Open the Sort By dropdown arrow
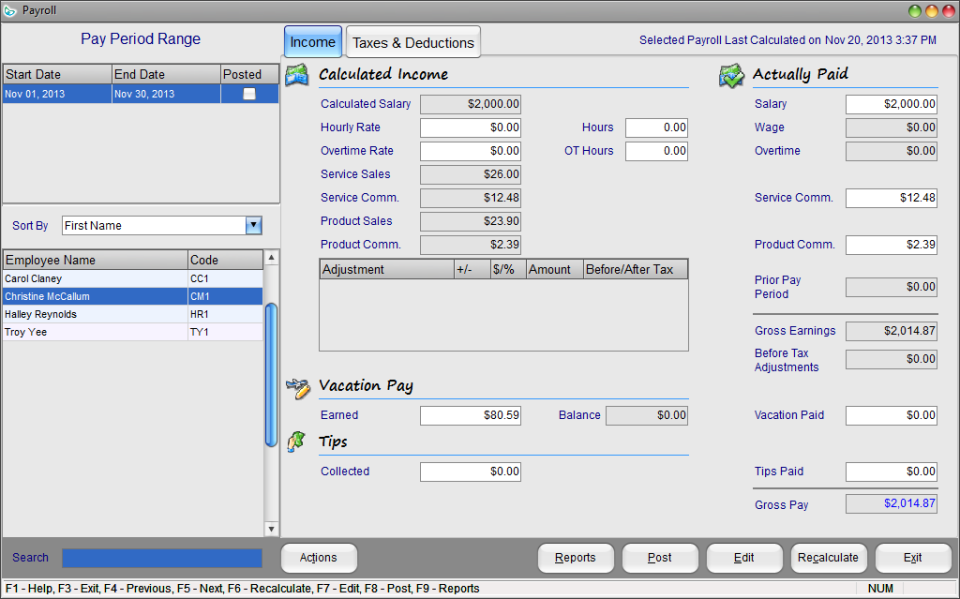Screen dimensions: 960x599 pyautogui.click(x=253, y=225)
